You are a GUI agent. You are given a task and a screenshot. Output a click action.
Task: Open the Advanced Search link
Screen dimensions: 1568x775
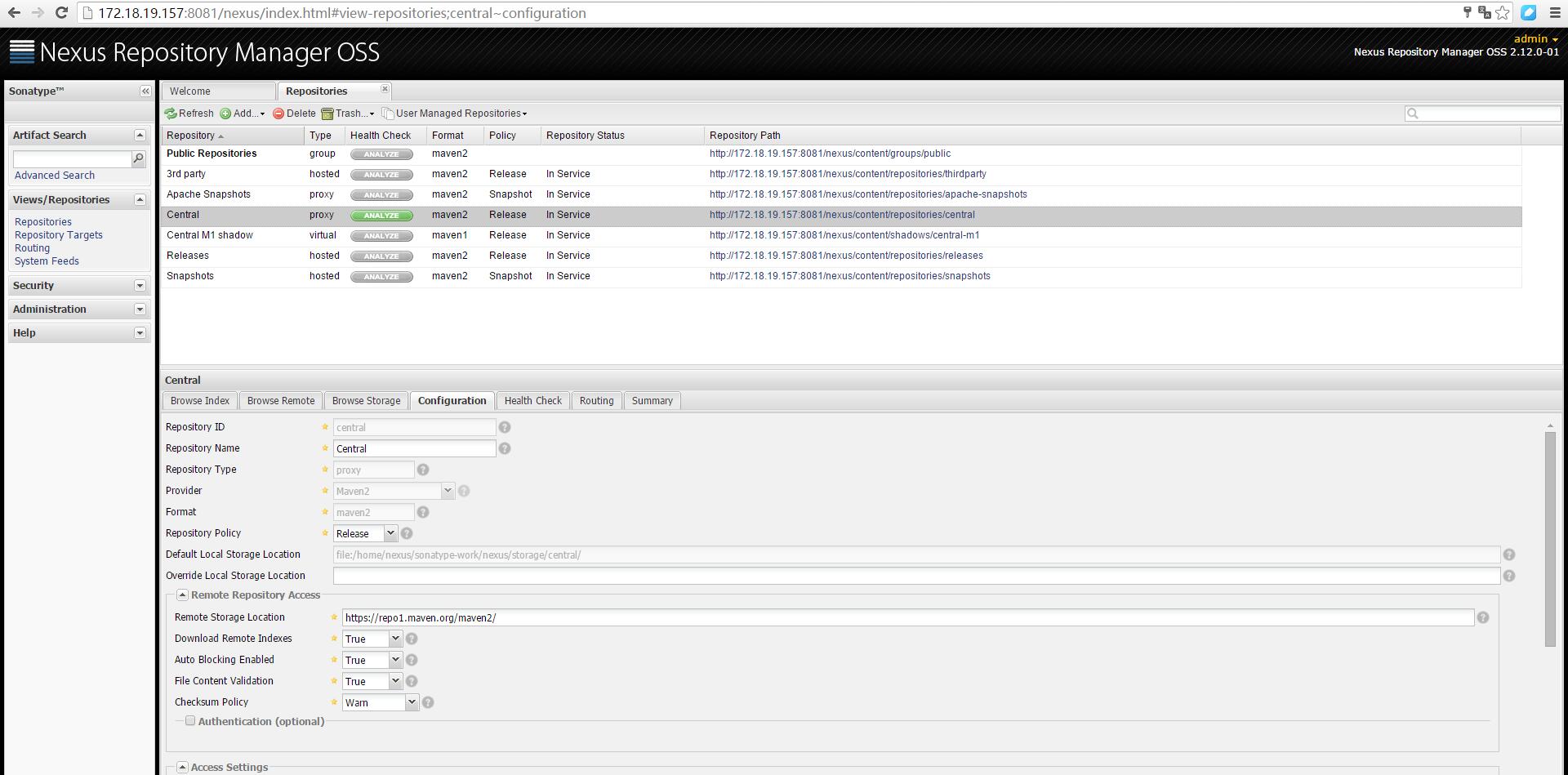tap(55, 176)
